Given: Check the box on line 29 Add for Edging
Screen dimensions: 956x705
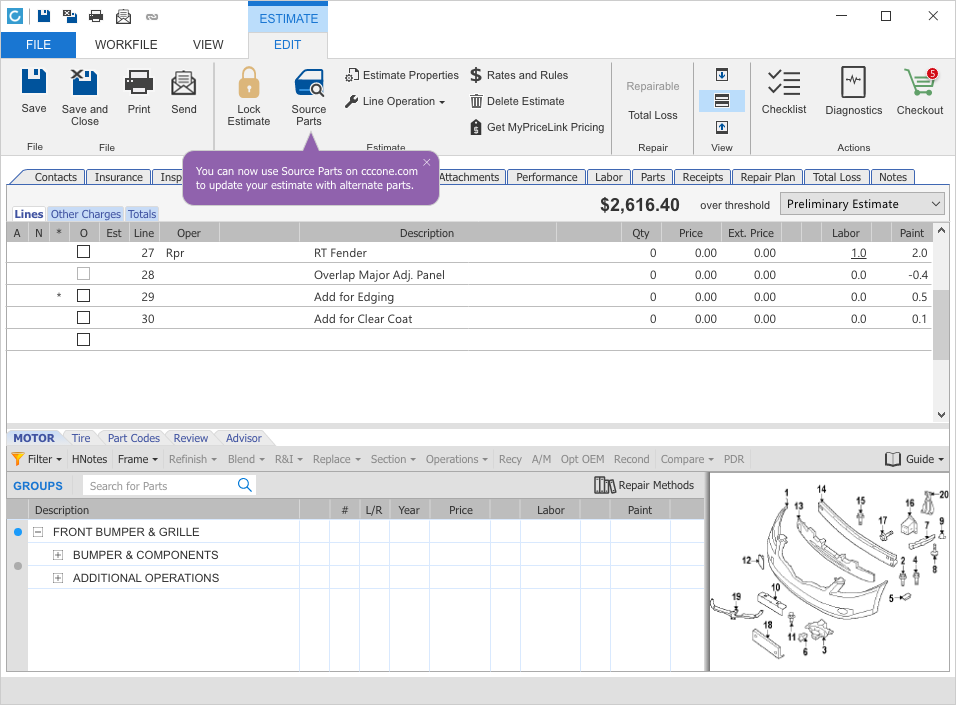Looking at the screenshot, I should 84,296.
